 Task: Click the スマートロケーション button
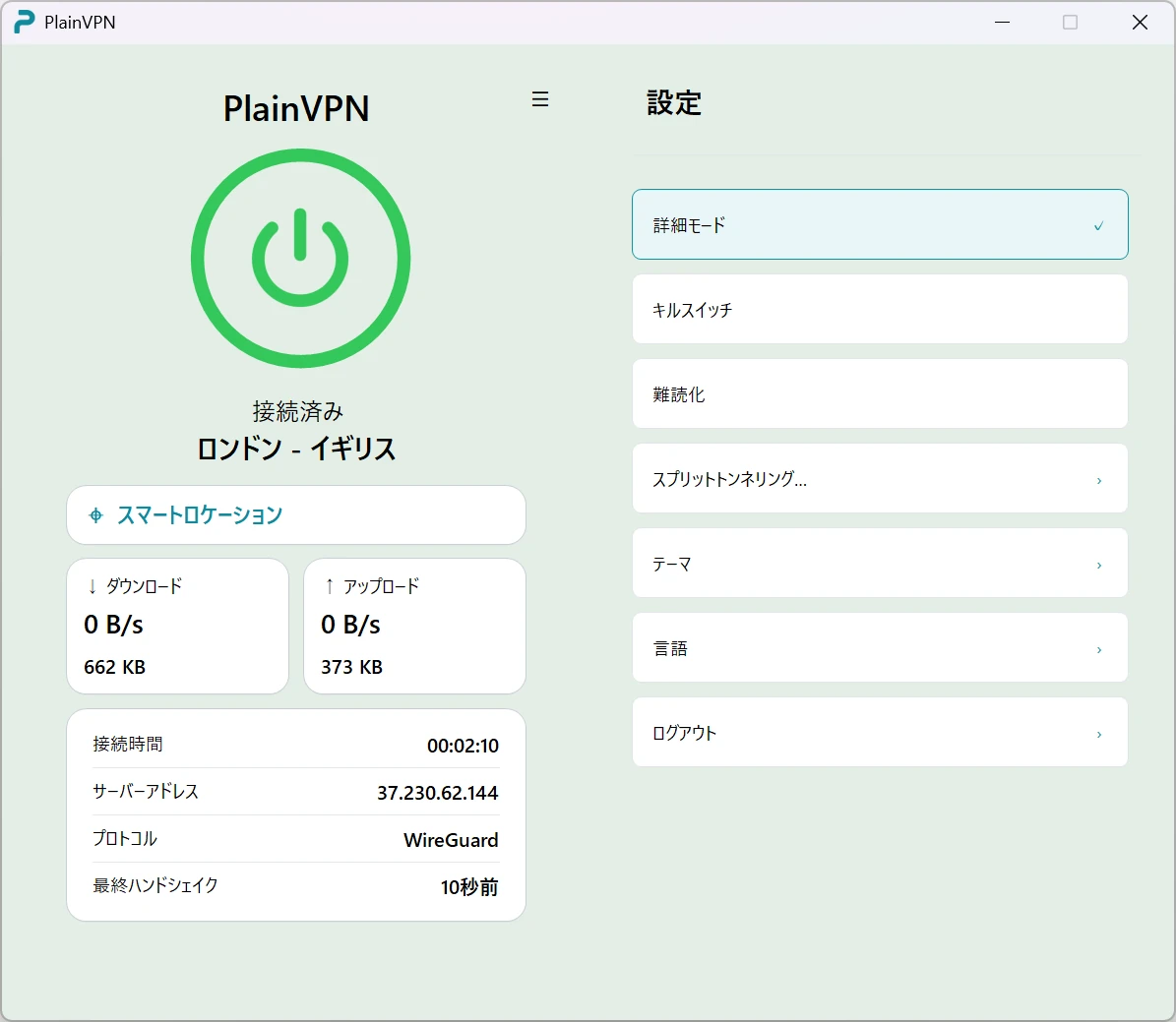pos(296,515)
